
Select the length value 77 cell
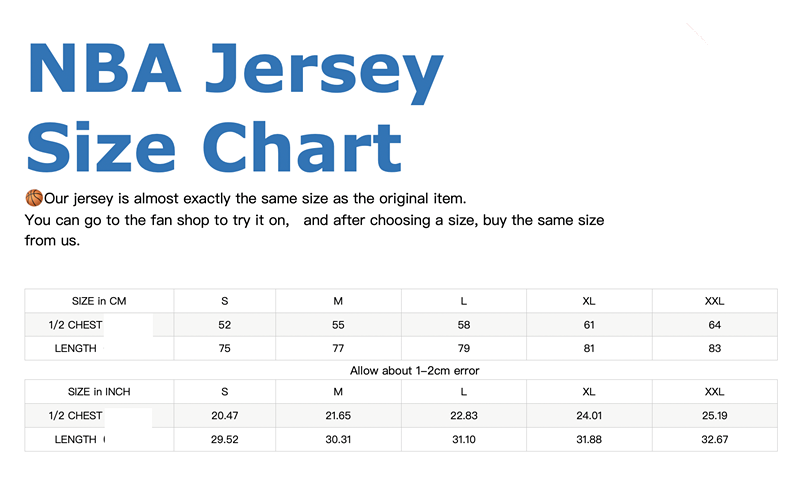click(x=338, y=348)
